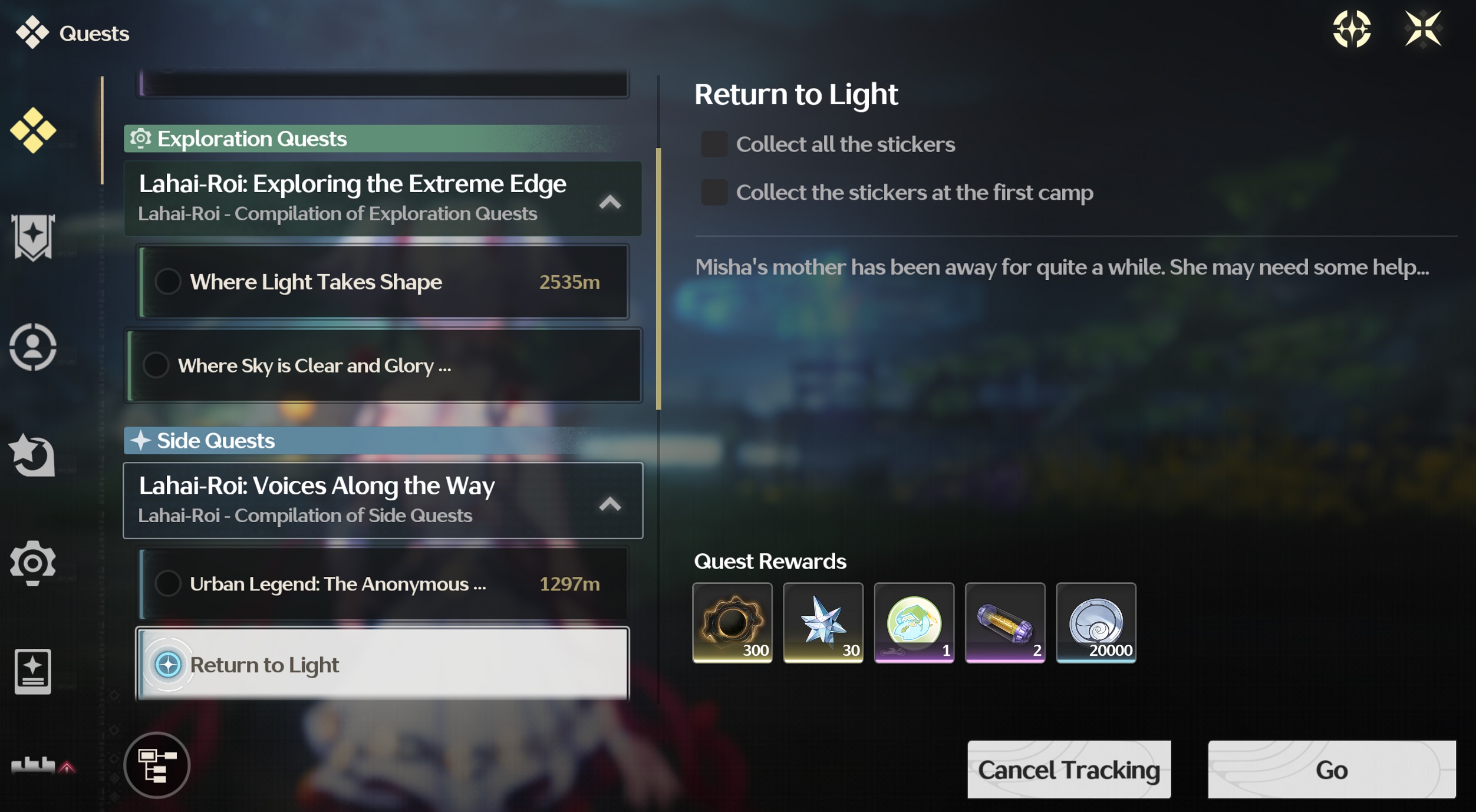The width and height of the screenshot is (1476, 812).
Task: Open the gear exploration quest category
Action: tap(33, 563)
